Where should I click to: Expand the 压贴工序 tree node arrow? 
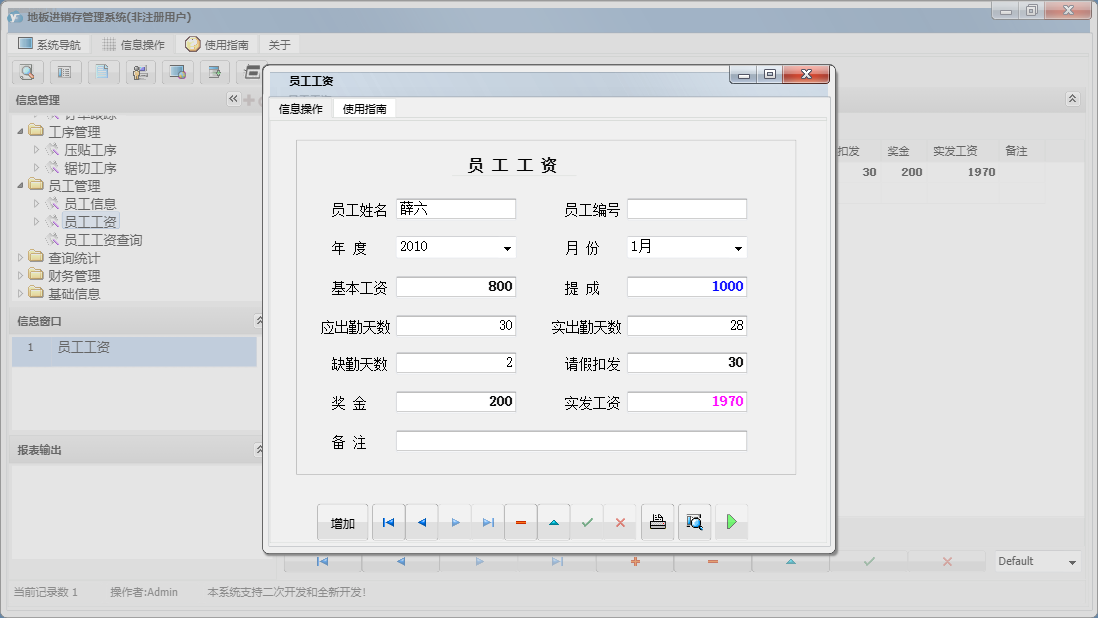(36, 149)
